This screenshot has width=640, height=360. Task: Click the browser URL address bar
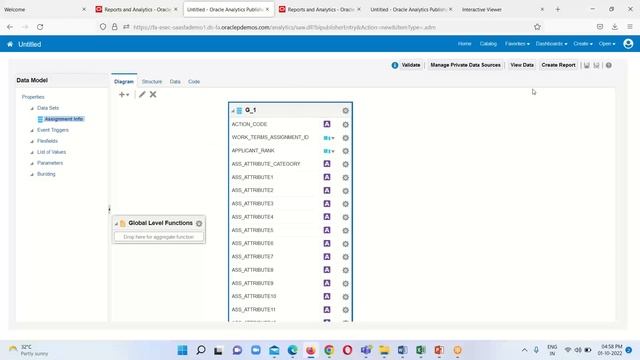[x=284, y=27]
